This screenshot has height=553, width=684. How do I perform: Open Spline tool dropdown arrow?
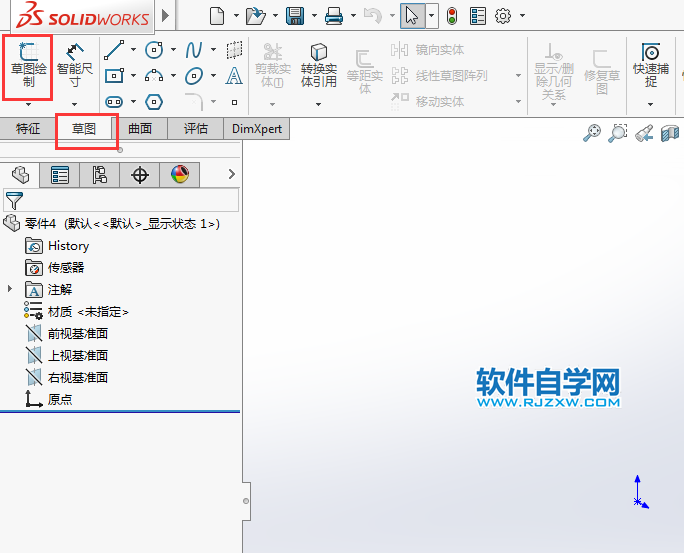(x=213, y=50)
